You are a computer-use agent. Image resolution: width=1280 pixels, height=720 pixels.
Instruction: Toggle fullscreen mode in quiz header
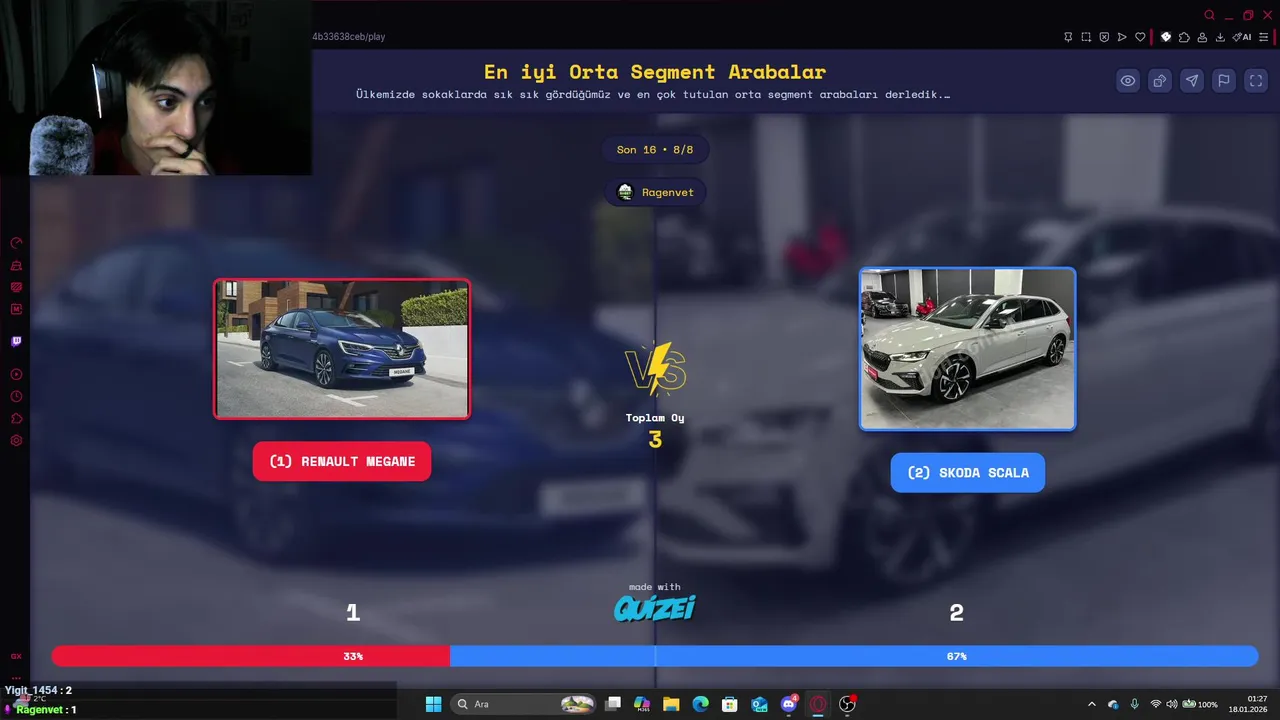click(1256, 81)
